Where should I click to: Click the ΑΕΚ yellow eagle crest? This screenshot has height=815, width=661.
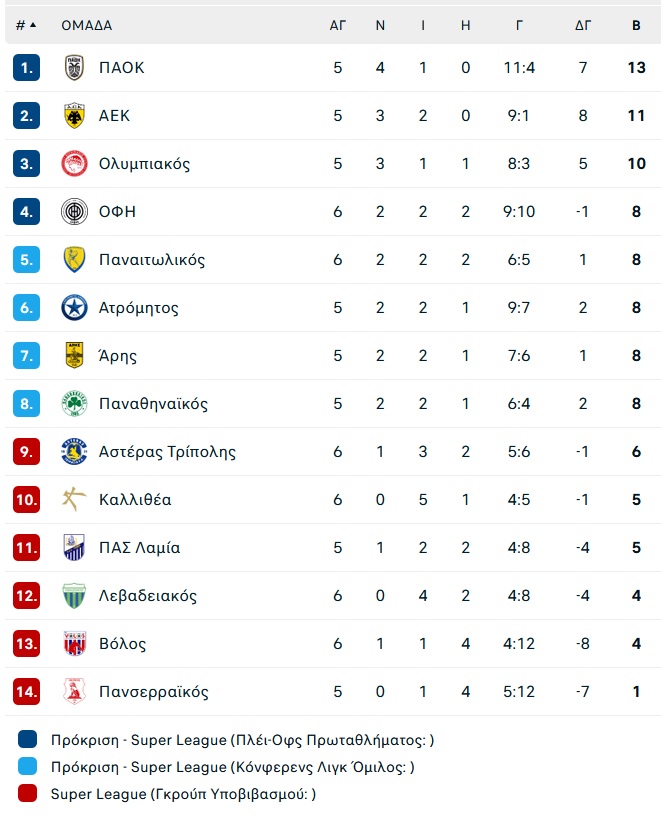[74, 115]
